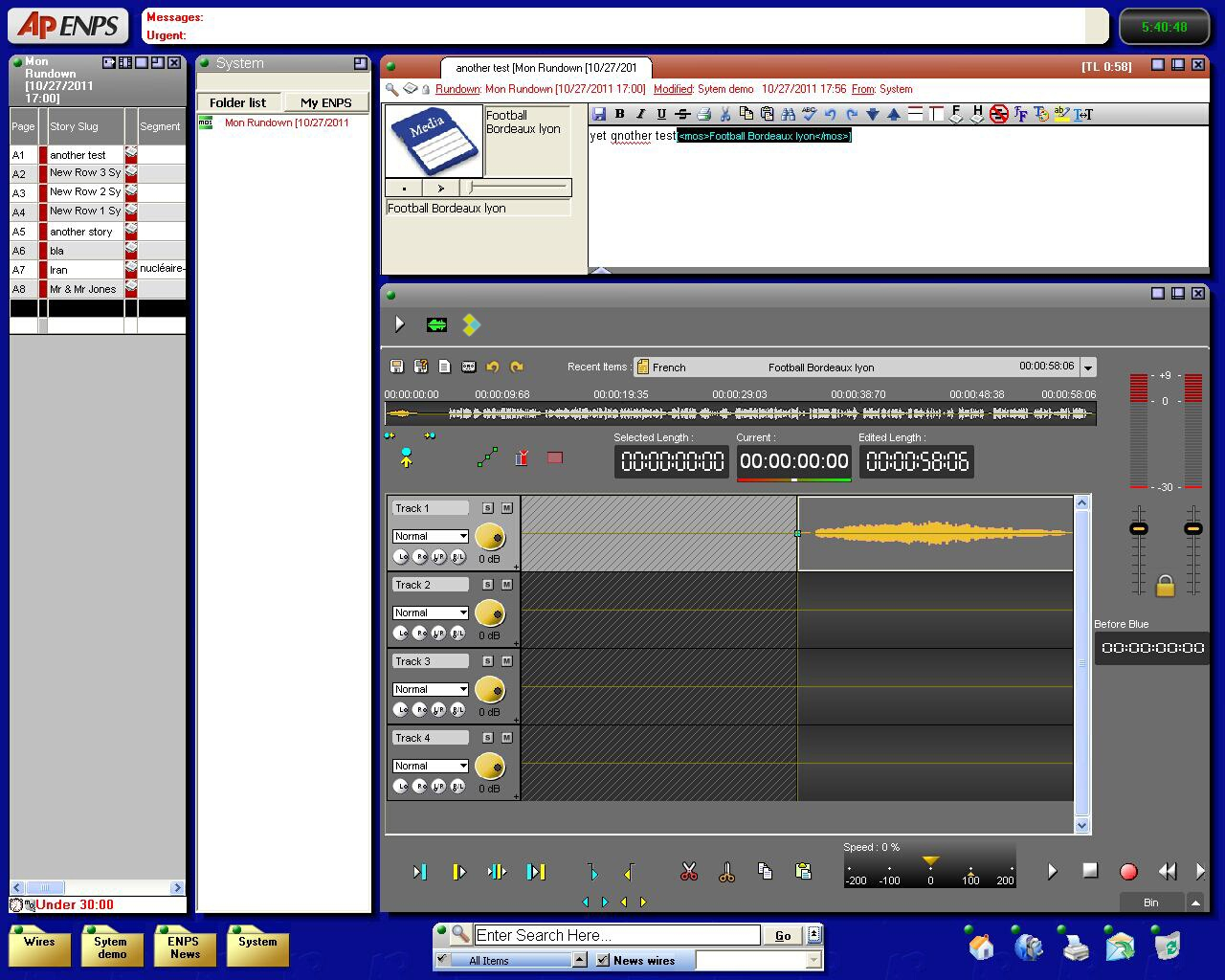The width and height of the screenshot is (1225, 980).
Task: Switch to the My ENPS tab
Action: (x=325, y=102)
